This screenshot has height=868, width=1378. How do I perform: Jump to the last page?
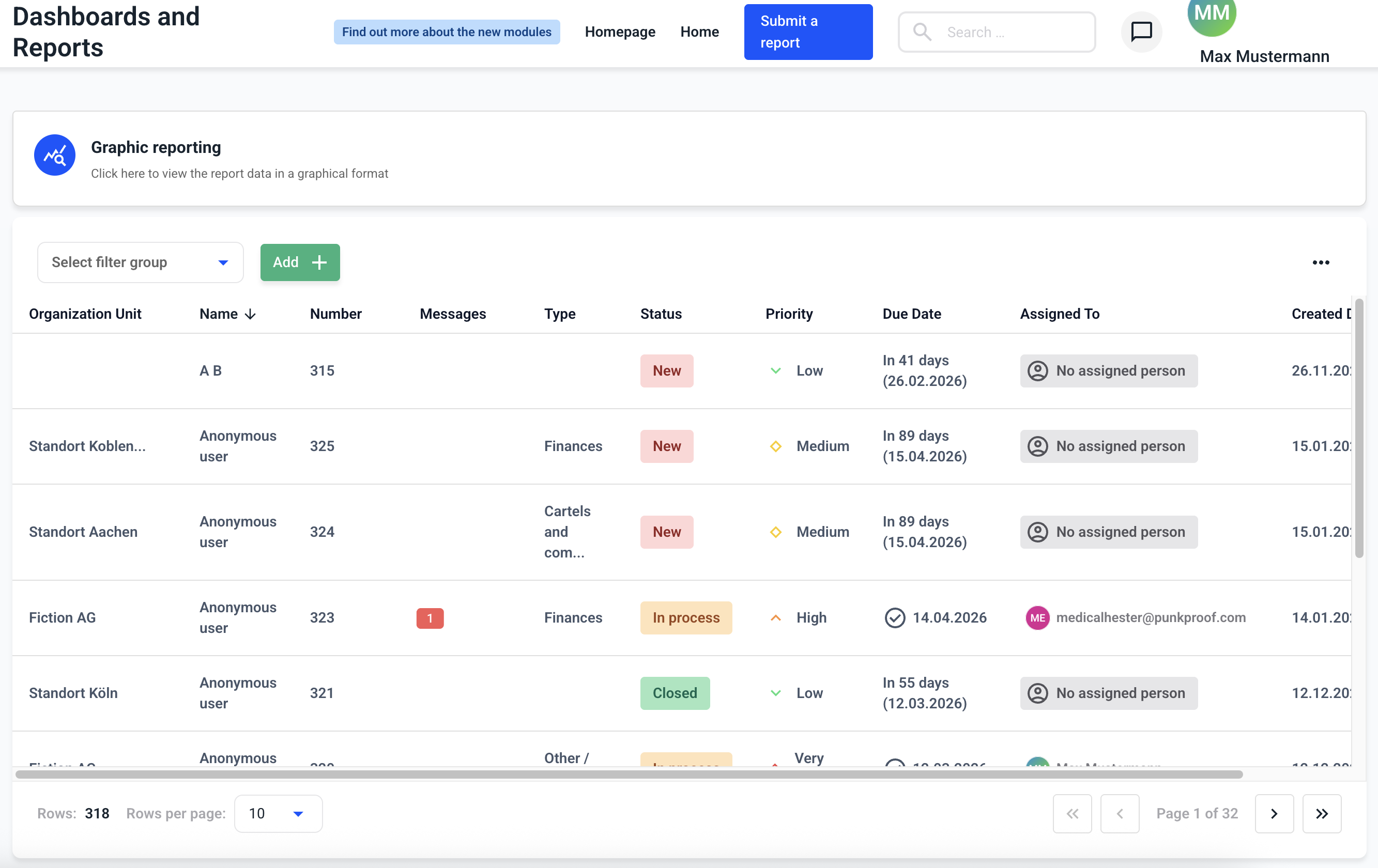point(1321,814)
